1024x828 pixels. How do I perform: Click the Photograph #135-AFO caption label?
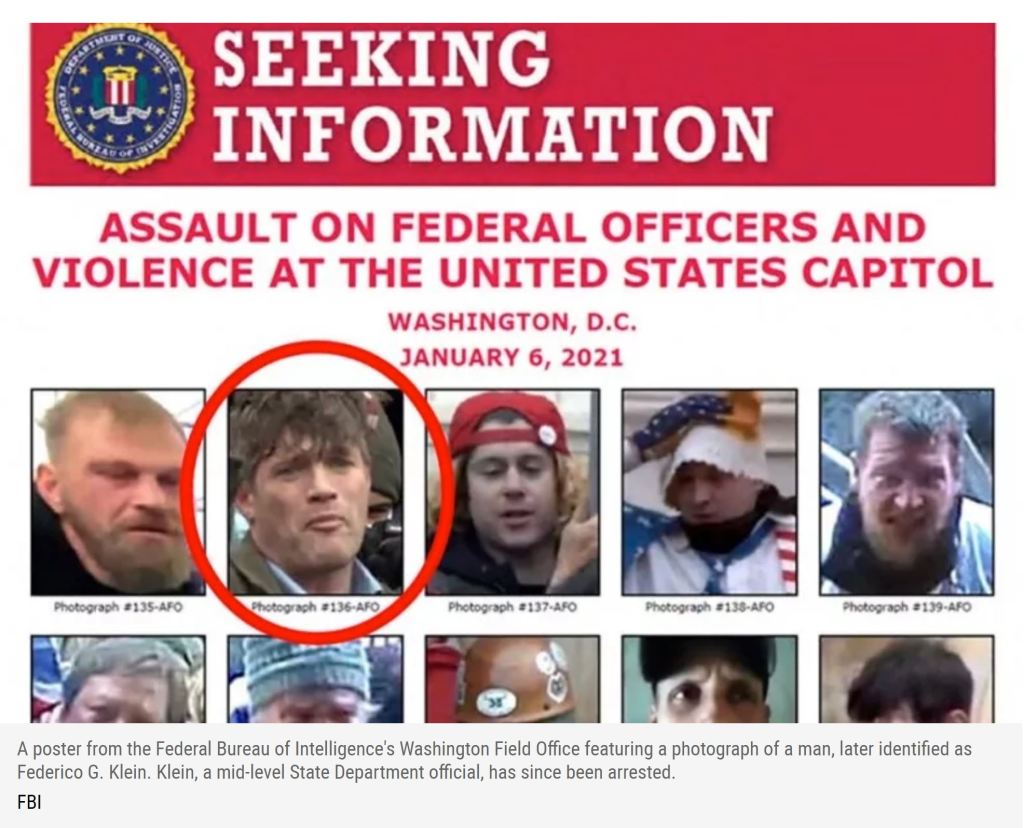(118, 607)
